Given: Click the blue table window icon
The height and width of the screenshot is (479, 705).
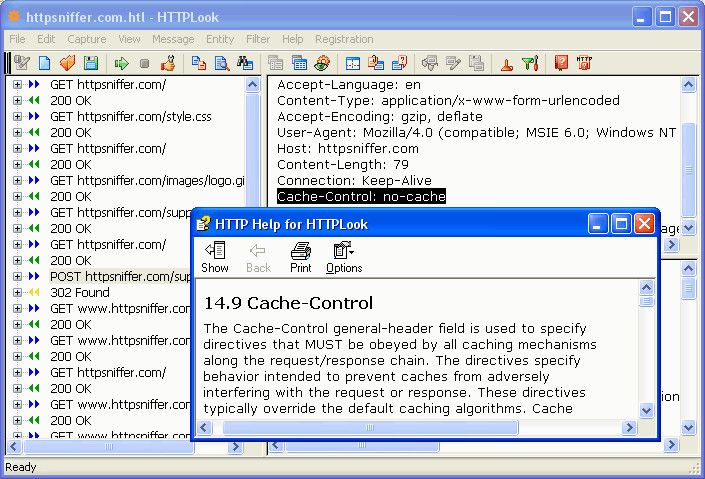Looking at the screenshot, I should click(299, 63).
